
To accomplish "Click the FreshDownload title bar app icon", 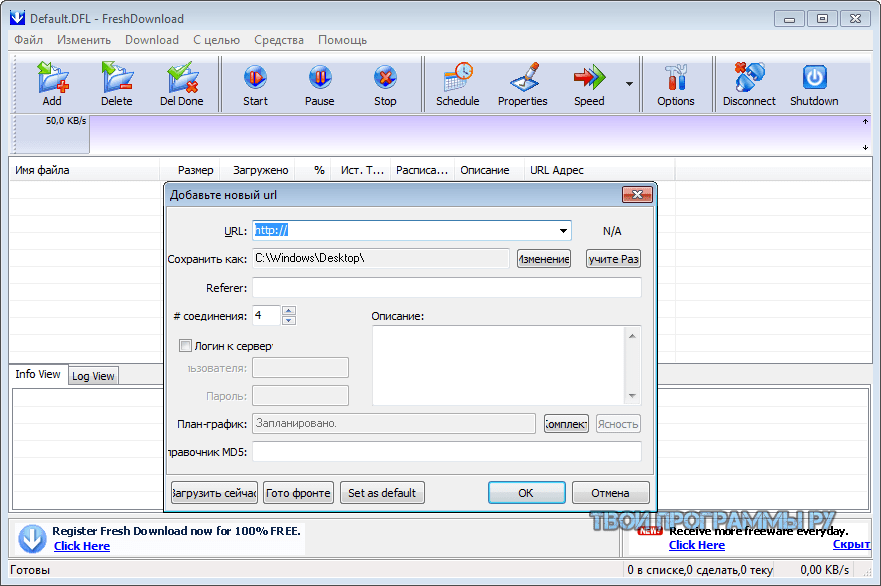I will point(17,18).
